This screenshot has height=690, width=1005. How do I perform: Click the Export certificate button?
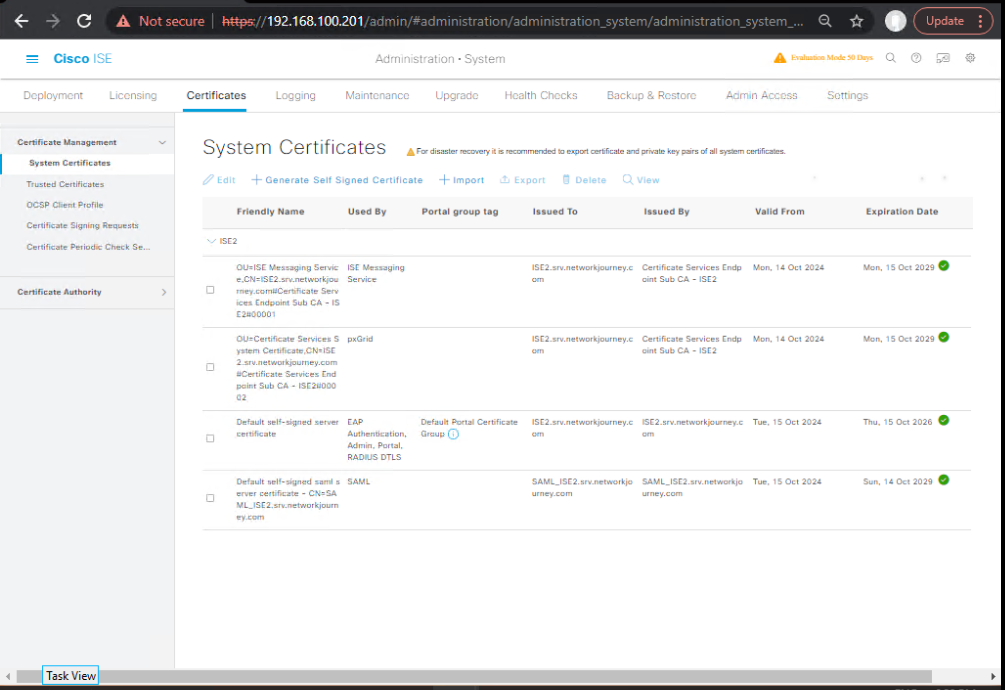pos(522,180)
